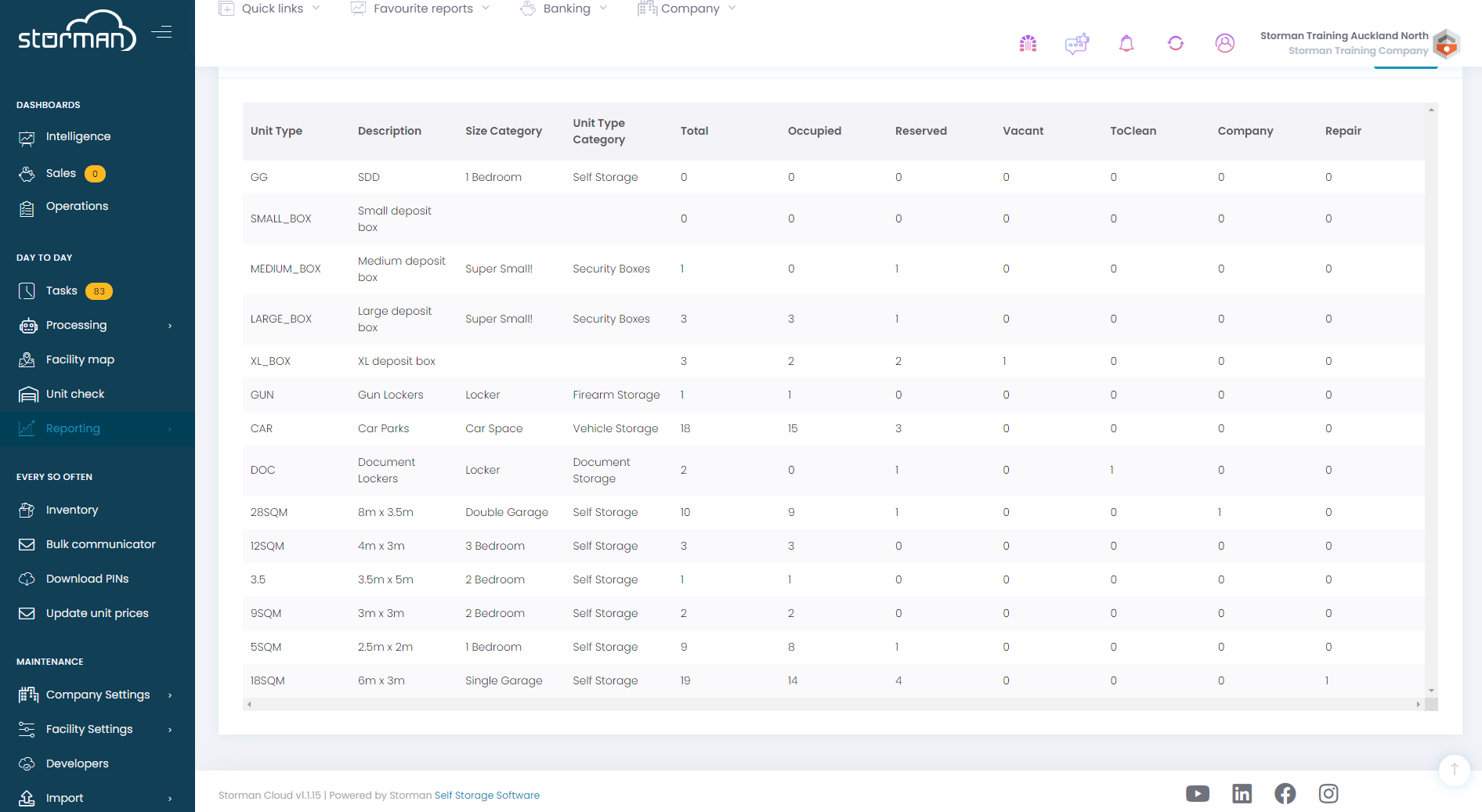Open the Company dropdown
Screen dimensions: 1482x812
tap(687, 9)
